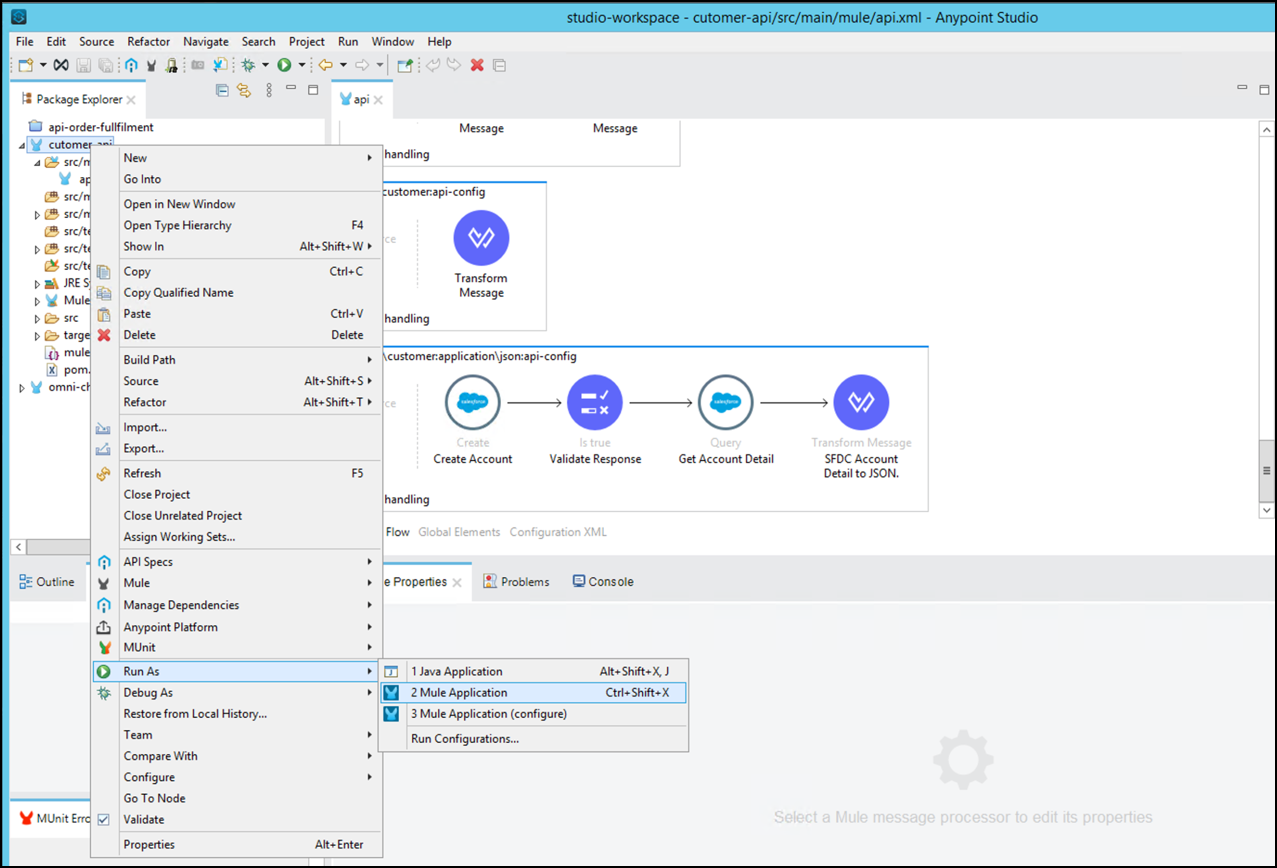Viewport: 1277px width, 868px height.
Task: Click the blue Exchange toolbar icon
Action: [x=131, y=65]
